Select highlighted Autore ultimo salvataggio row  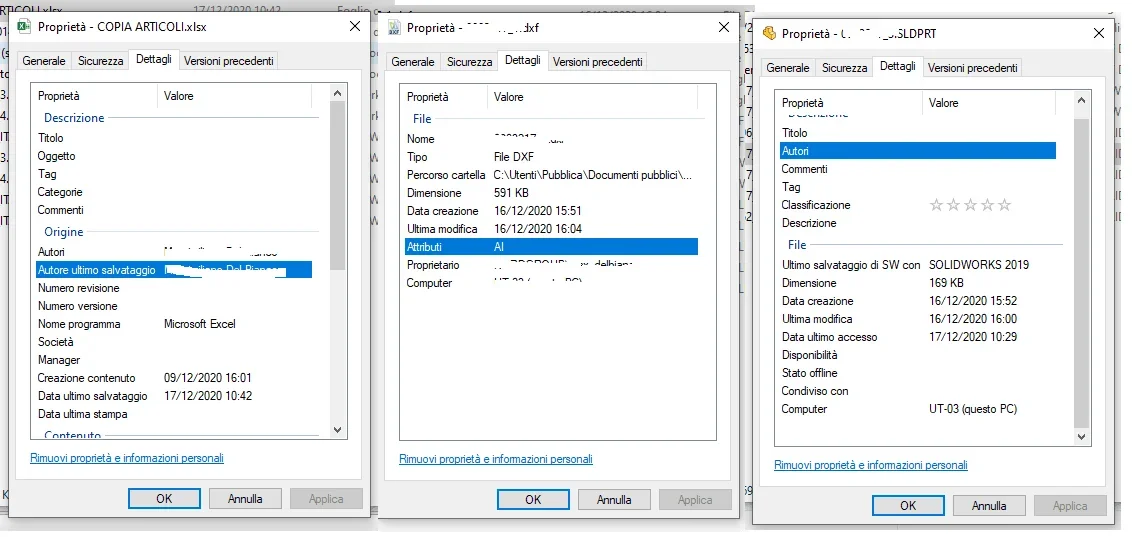coord(174,270)
